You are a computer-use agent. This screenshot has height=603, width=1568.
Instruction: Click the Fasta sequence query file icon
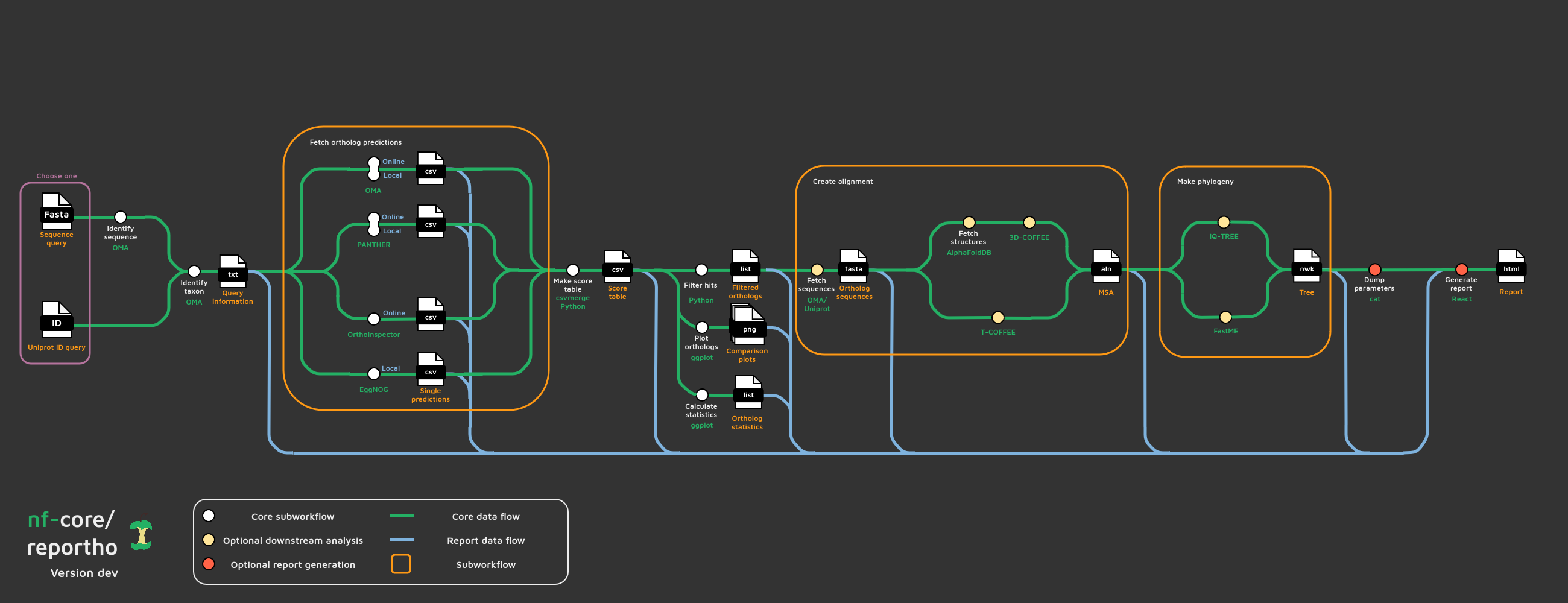56,210
